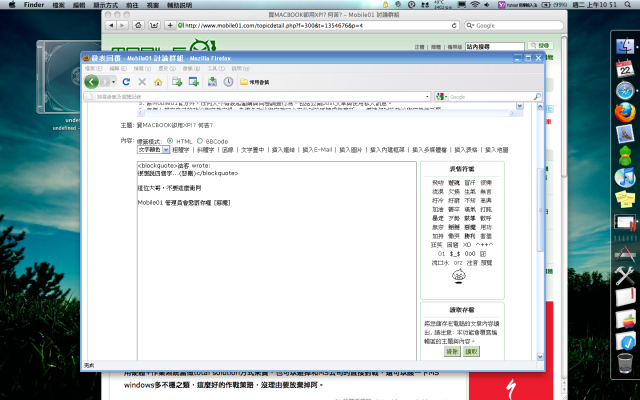
Task: Click the magnifier in Firefox Google search box
Action: click(537, 97)
